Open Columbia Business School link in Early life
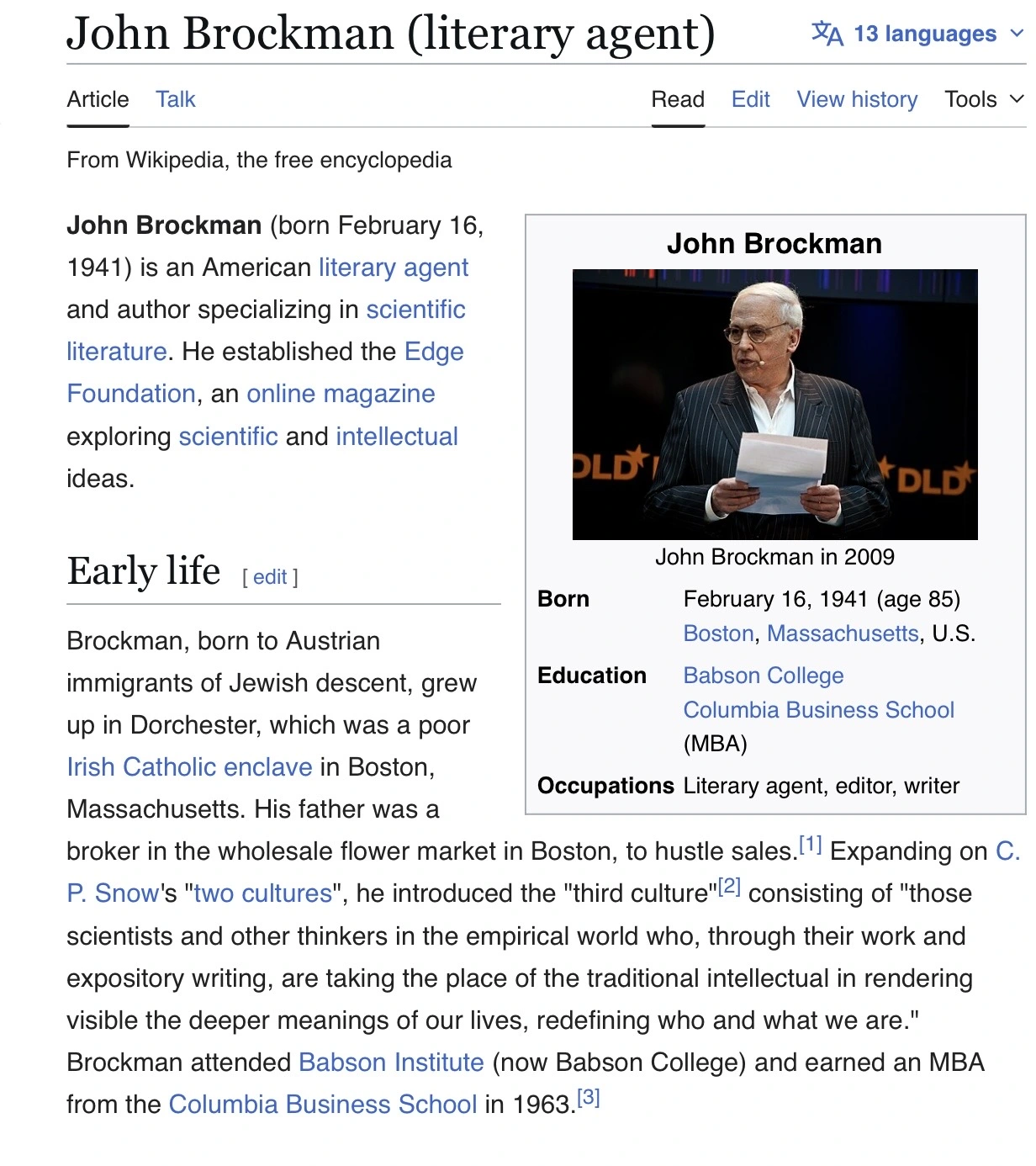 323,1105
